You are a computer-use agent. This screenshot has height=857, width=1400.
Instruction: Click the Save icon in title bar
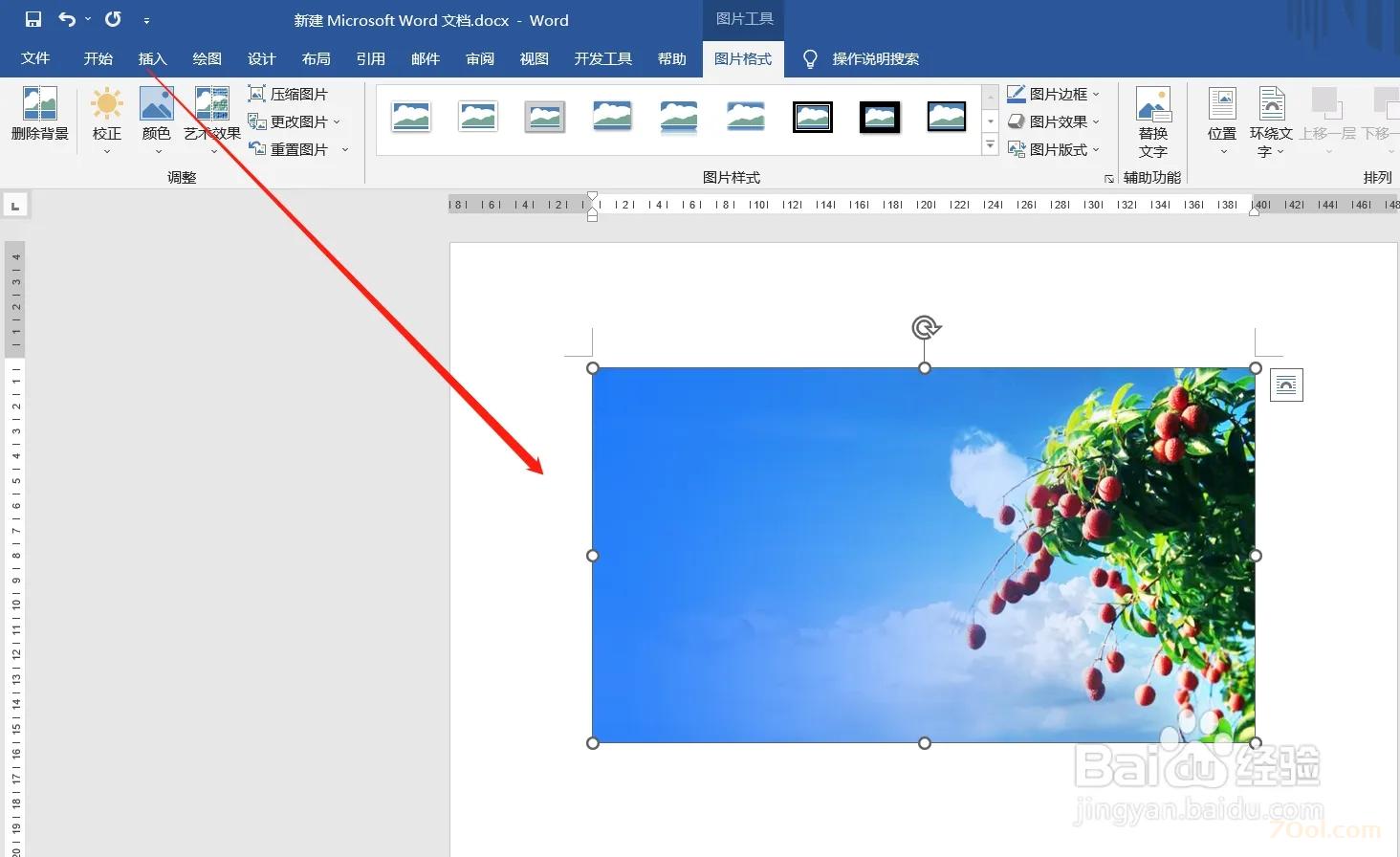click(x=33, y=19)
